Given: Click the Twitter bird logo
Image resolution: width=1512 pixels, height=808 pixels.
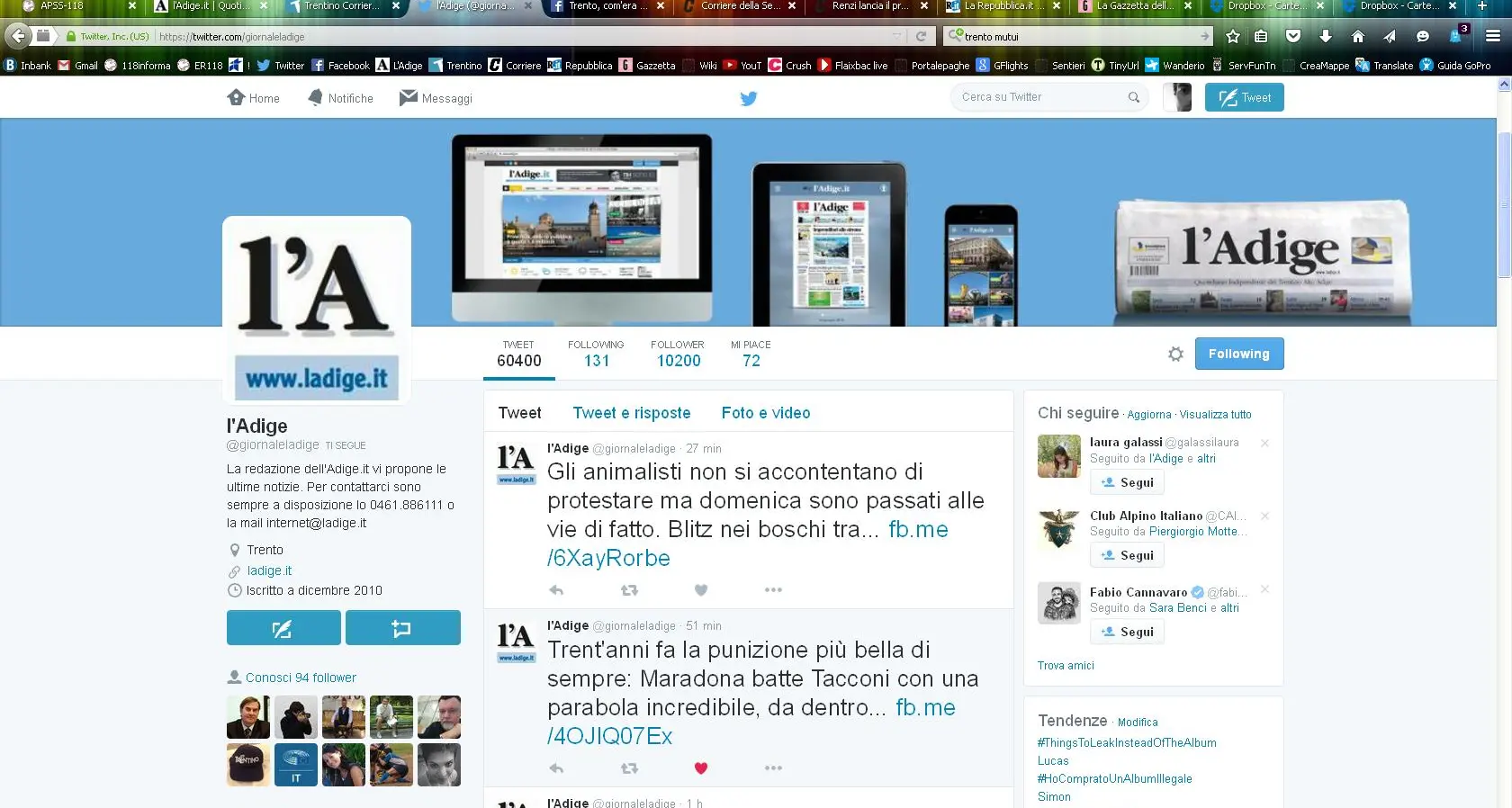Looking at the screenshot, I should [749, 98].
